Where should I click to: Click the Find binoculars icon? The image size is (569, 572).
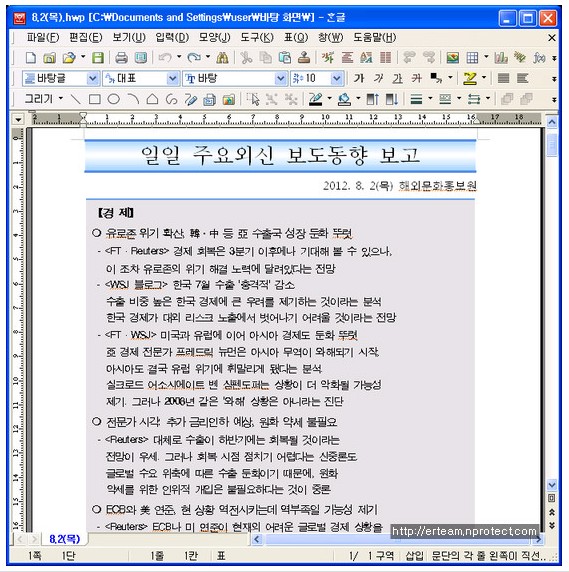click(222, 58)
